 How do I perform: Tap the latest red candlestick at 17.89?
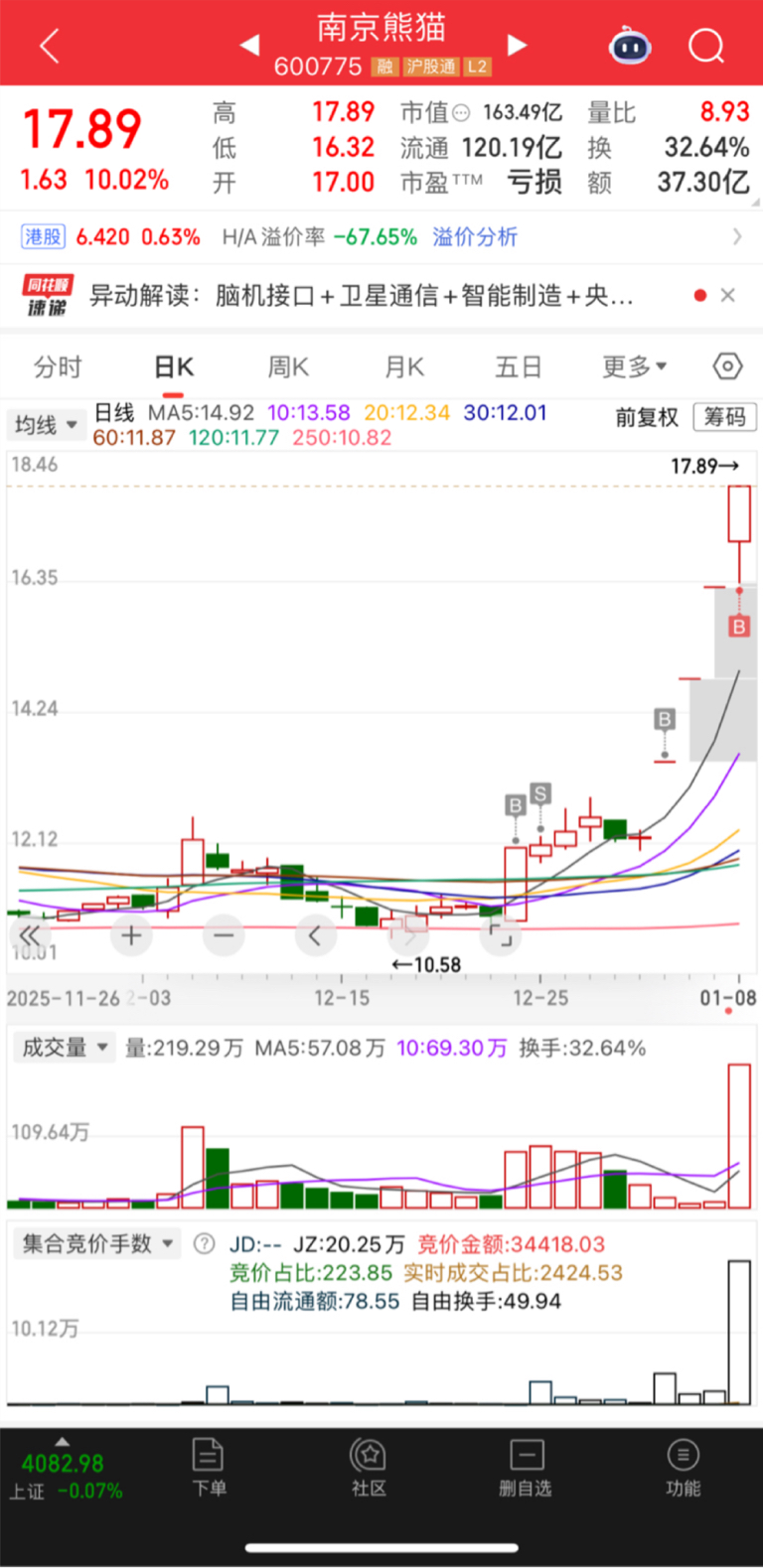739,513
